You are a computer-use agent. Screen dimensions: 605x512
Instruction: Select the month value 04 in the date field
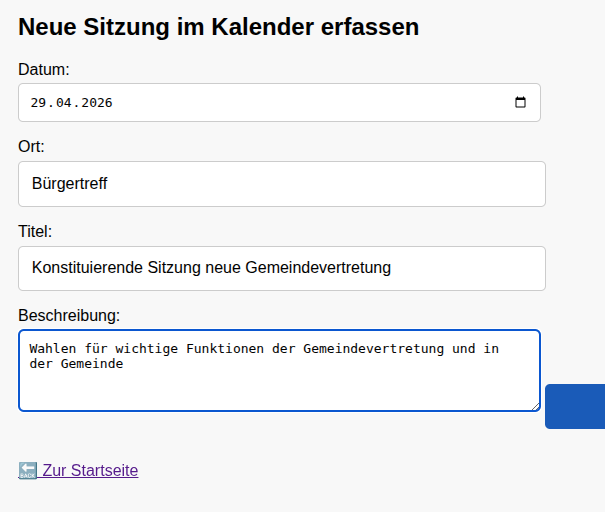(63, 103)
